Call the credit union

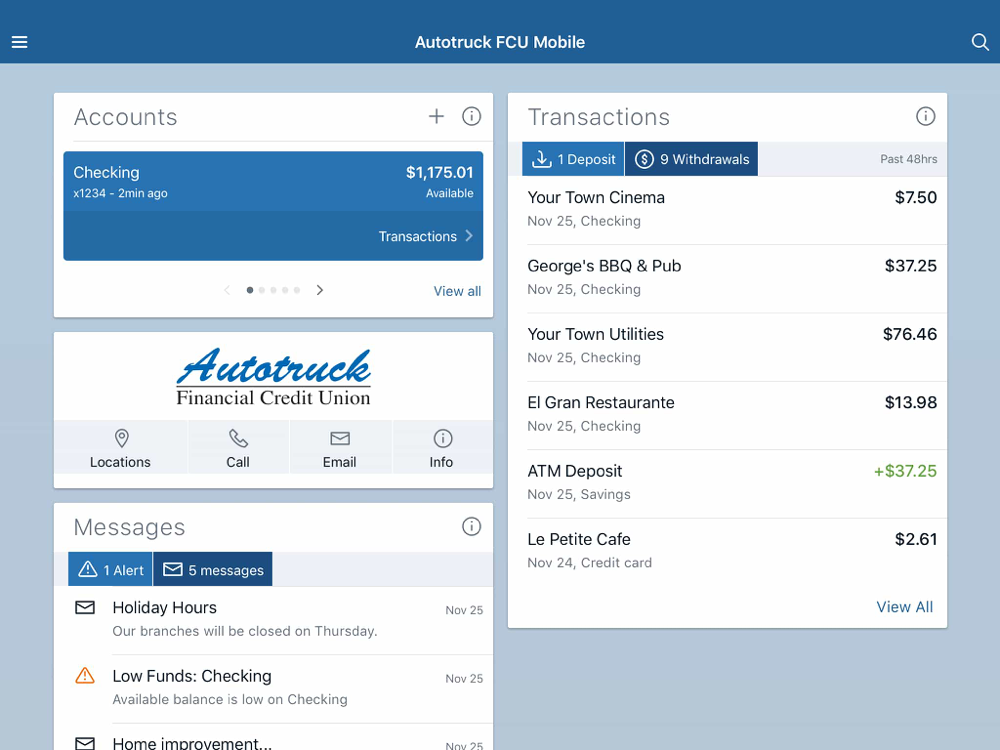238,447
